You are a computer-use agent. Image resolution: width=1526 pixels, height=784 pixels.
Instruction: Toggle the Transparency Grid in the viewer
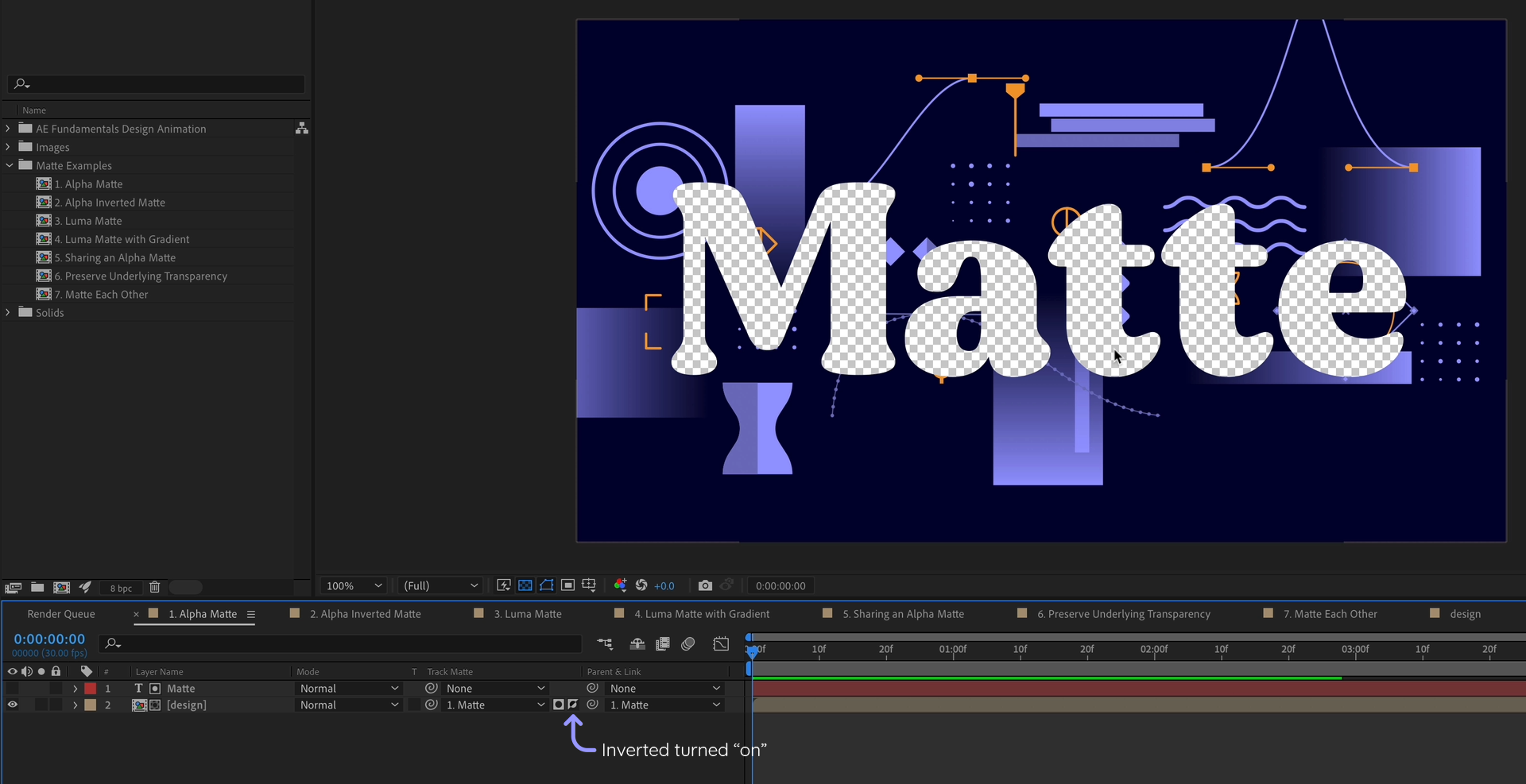point(525,585)
